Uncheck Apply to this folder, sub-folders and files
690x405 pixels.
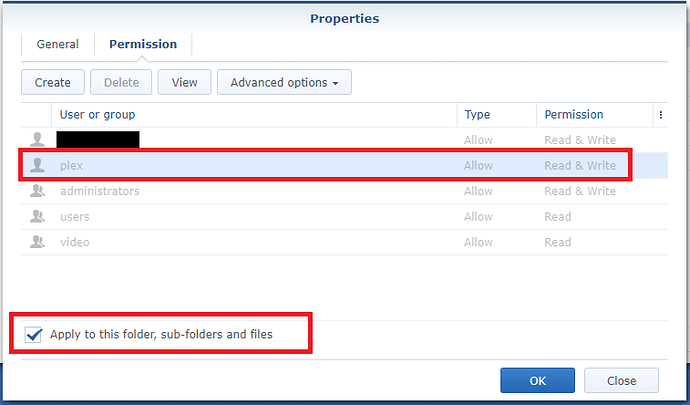(35, 335)
